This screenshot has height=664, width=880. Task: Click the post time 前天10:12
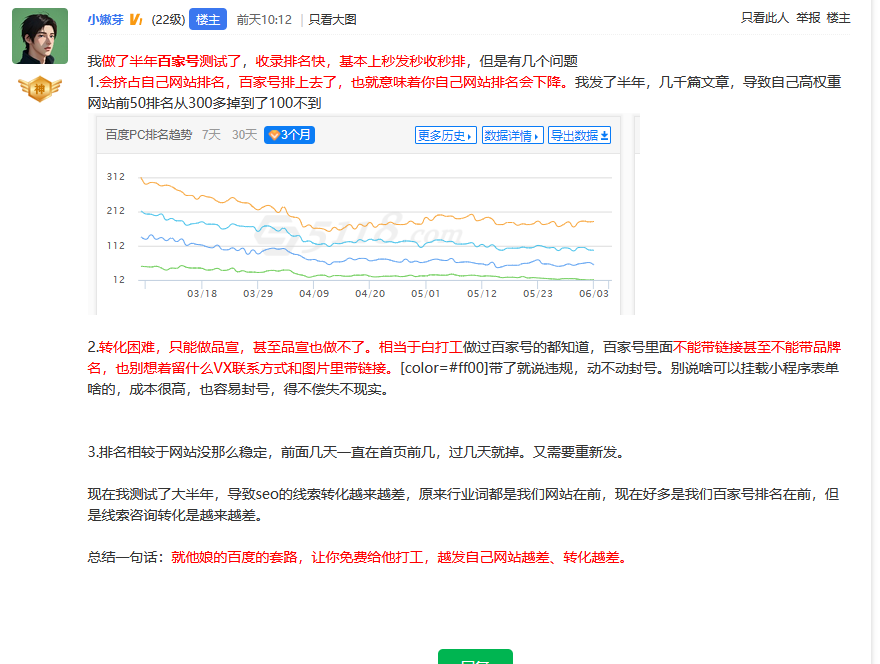coord(264,20)
